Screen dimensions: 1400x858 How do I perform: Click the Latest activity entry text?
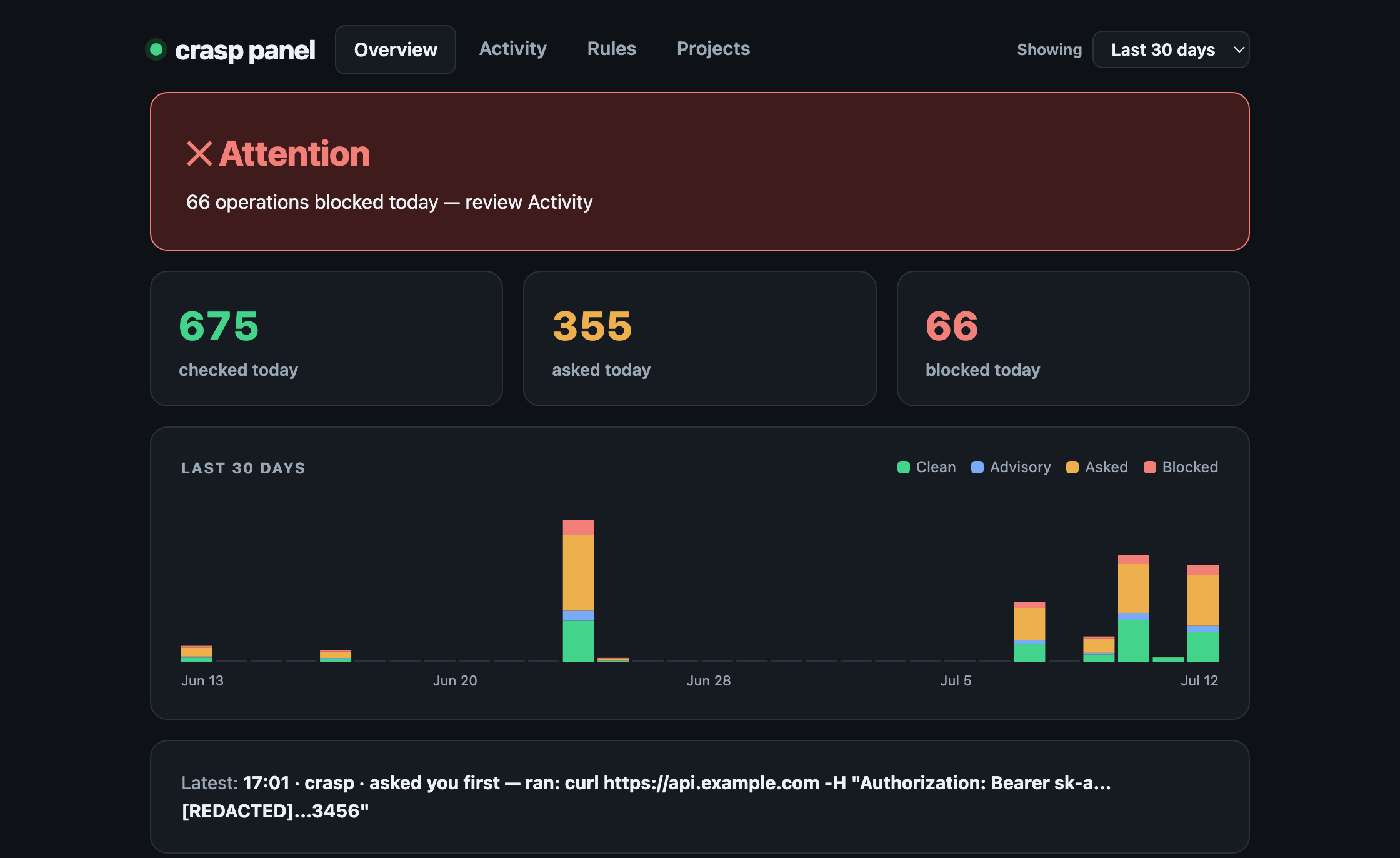[646, 797]
